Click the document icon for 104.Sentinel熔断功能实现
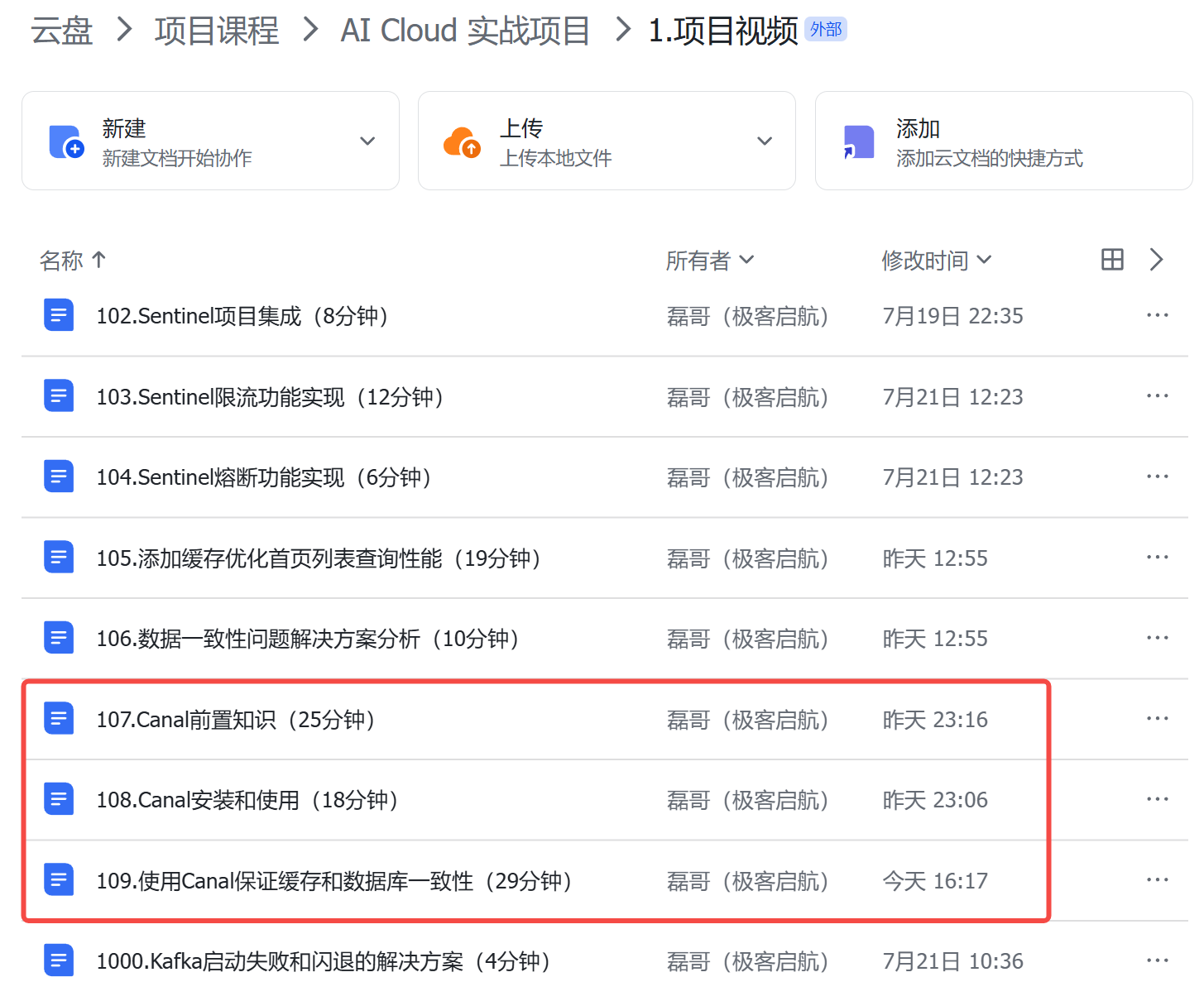This screenshot has height=1001, width=1204. click(x=59, y=477)
